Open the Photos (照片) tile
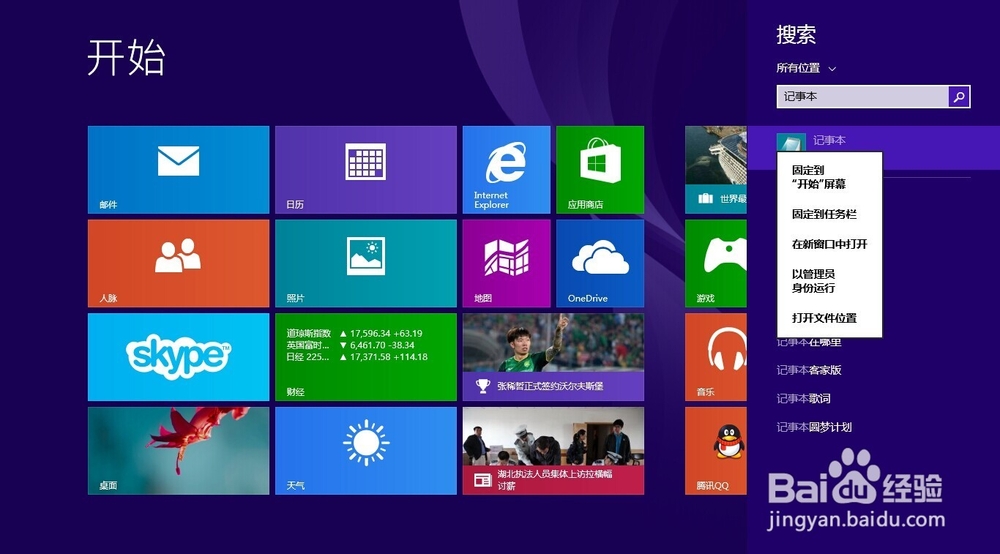1000x554 pixels. click(x=365, y=263)
